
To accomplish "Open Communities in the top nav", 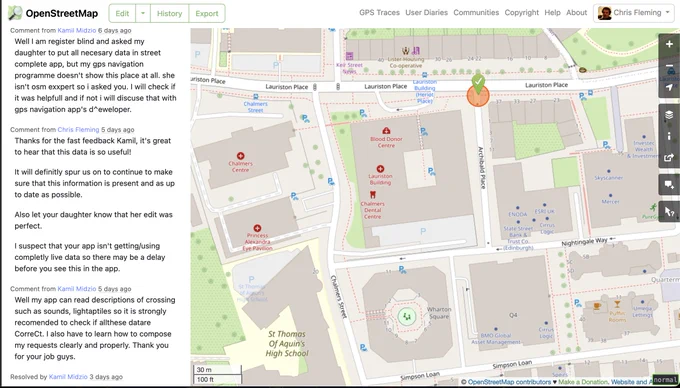I will pyautogui.click(x=476, y=13).
